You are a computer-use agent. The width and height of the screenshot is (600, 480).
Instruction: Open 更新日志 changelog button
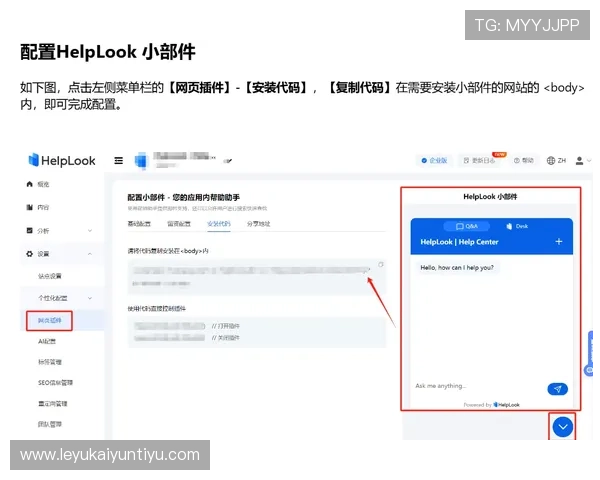(479, 160)
